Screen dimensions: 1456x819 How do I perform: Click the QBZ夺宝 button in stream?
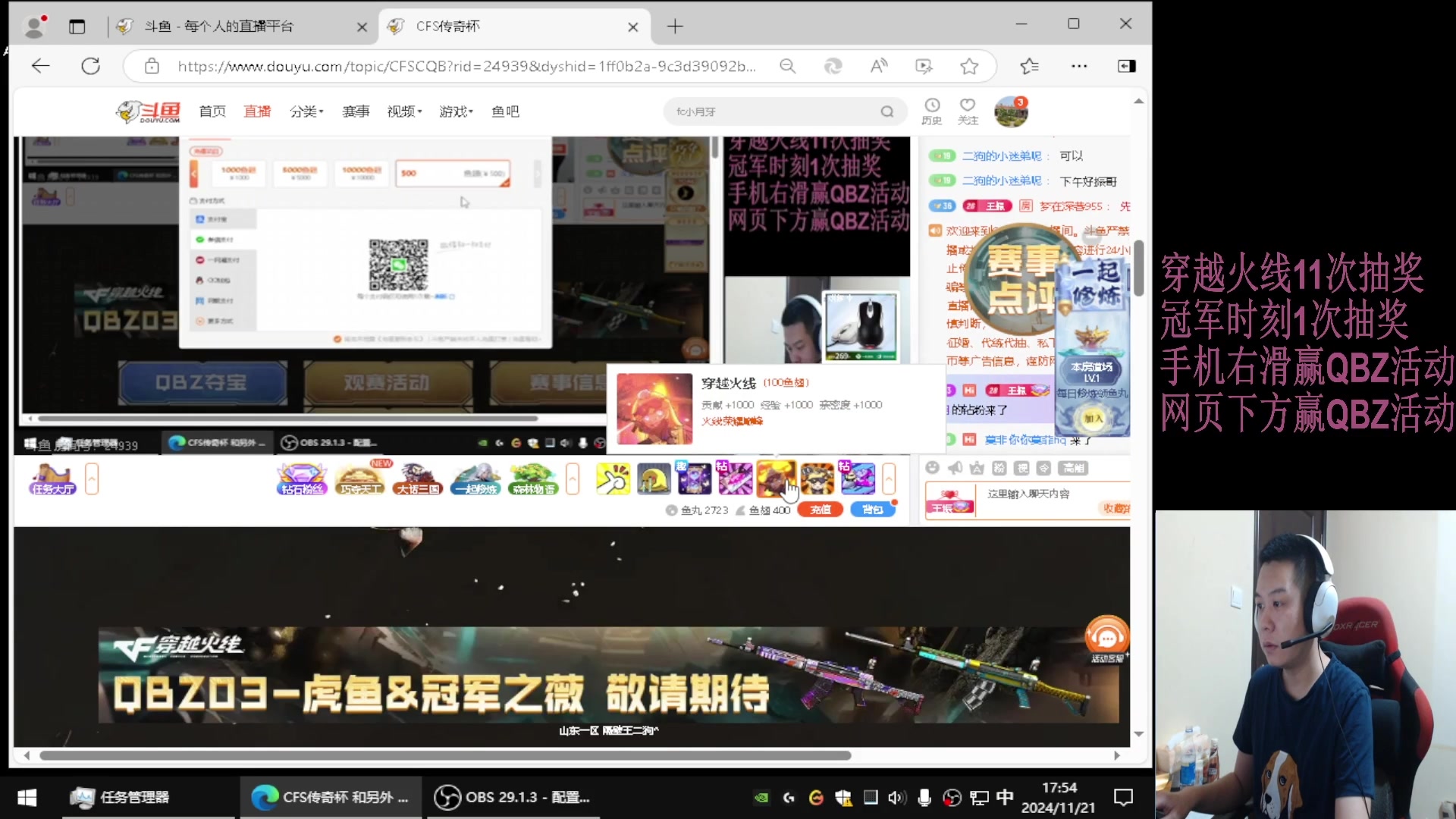202,382
